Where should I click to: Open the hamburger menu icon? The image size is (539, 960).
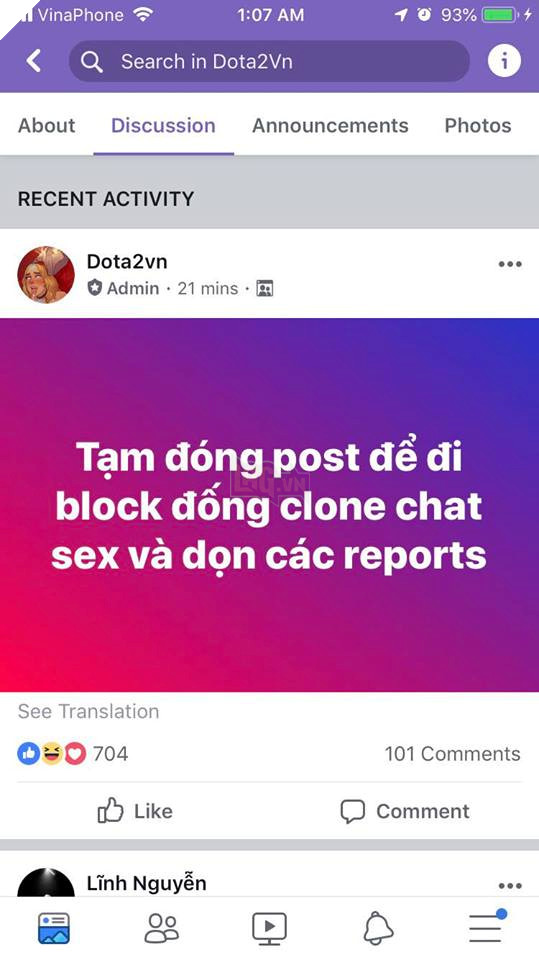point(487,927)
